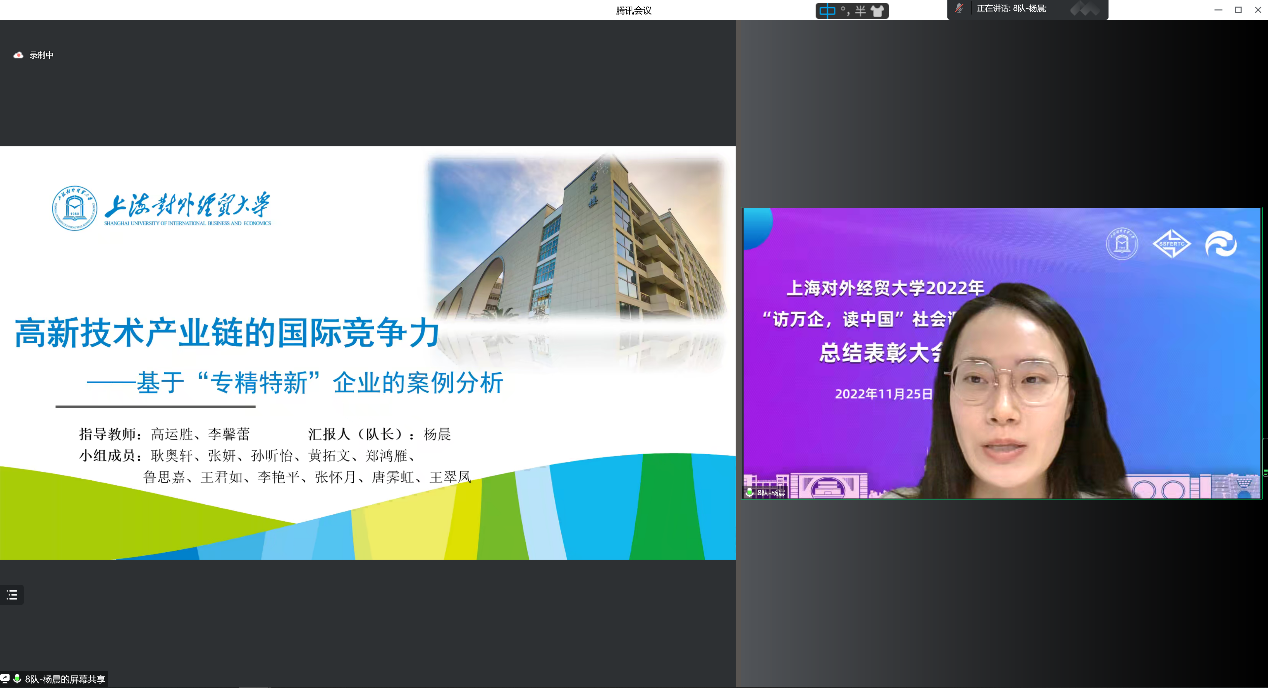This screenshot has height=688, width=1268.
Task: Click the university seal logo on slide
Action: (x=75, y=208)
